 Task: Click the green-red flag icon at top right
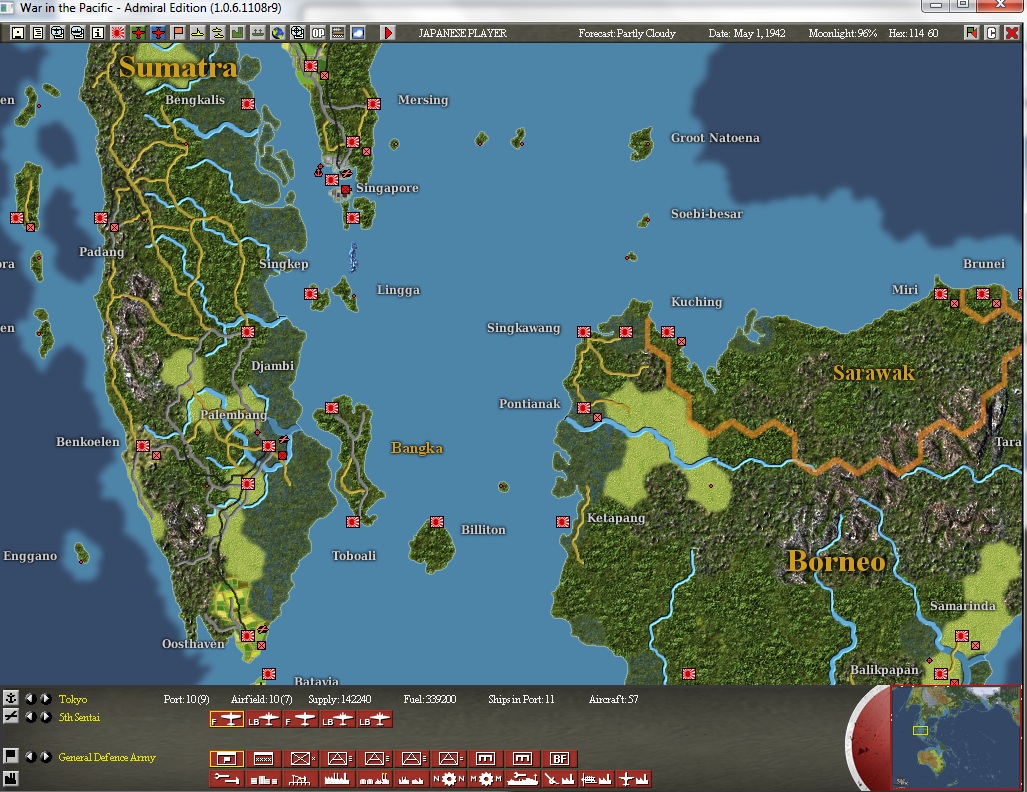(x=971, y=33)
